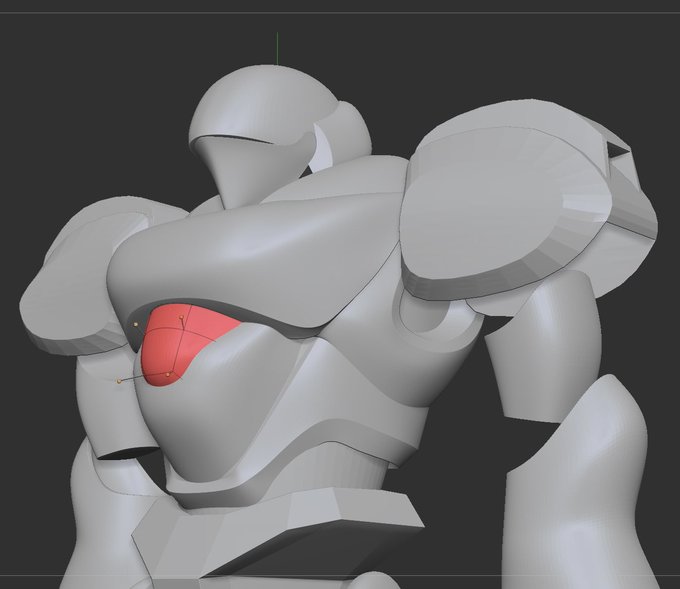Select the upper control point on red surface

coord(182,318)
